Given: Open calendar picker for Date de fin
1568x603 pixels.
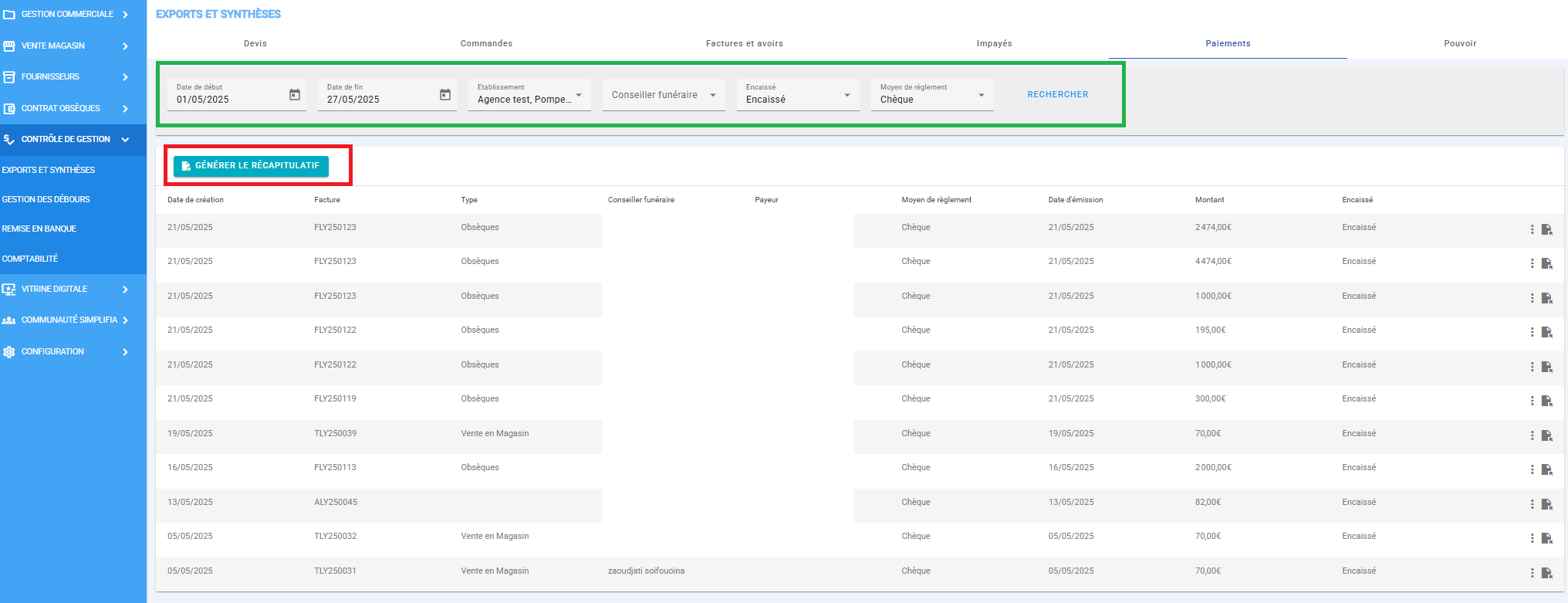Looking at the screenshot, I should [445, 95].
